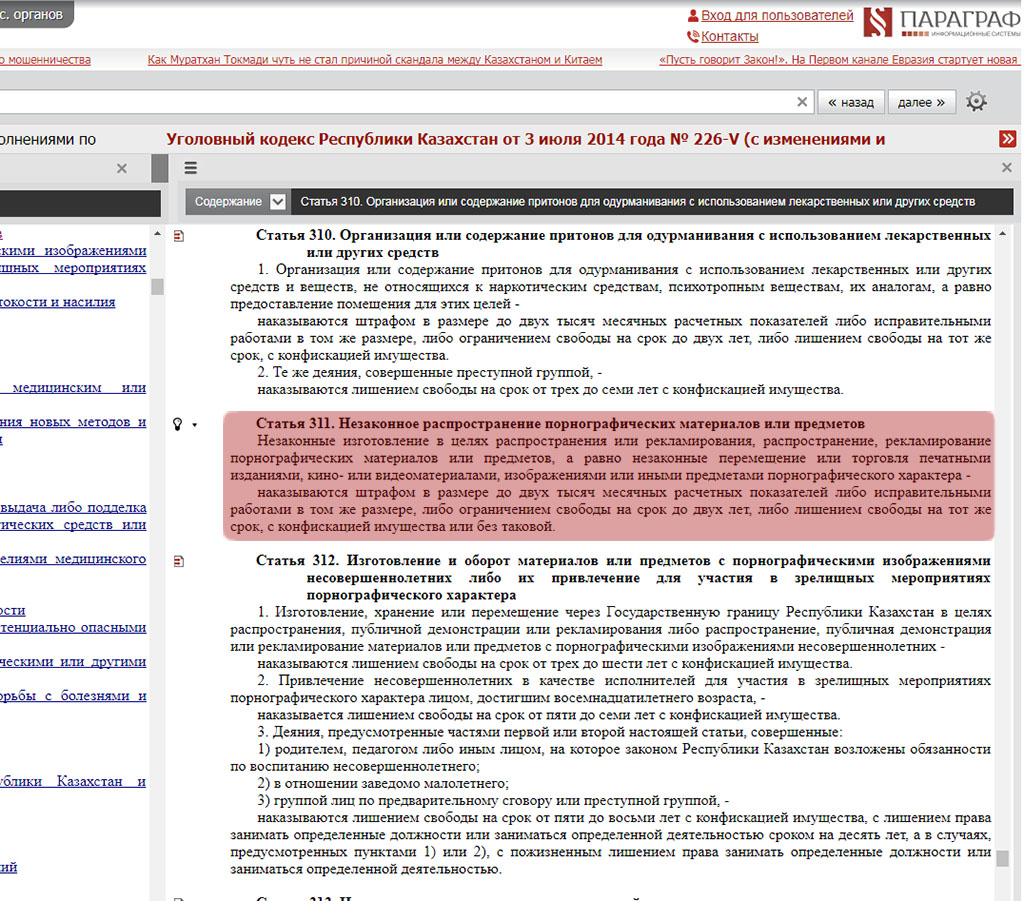Close the document panel with the X
This screenshot has width=1024, height=901.
(x=1007, y=168)
